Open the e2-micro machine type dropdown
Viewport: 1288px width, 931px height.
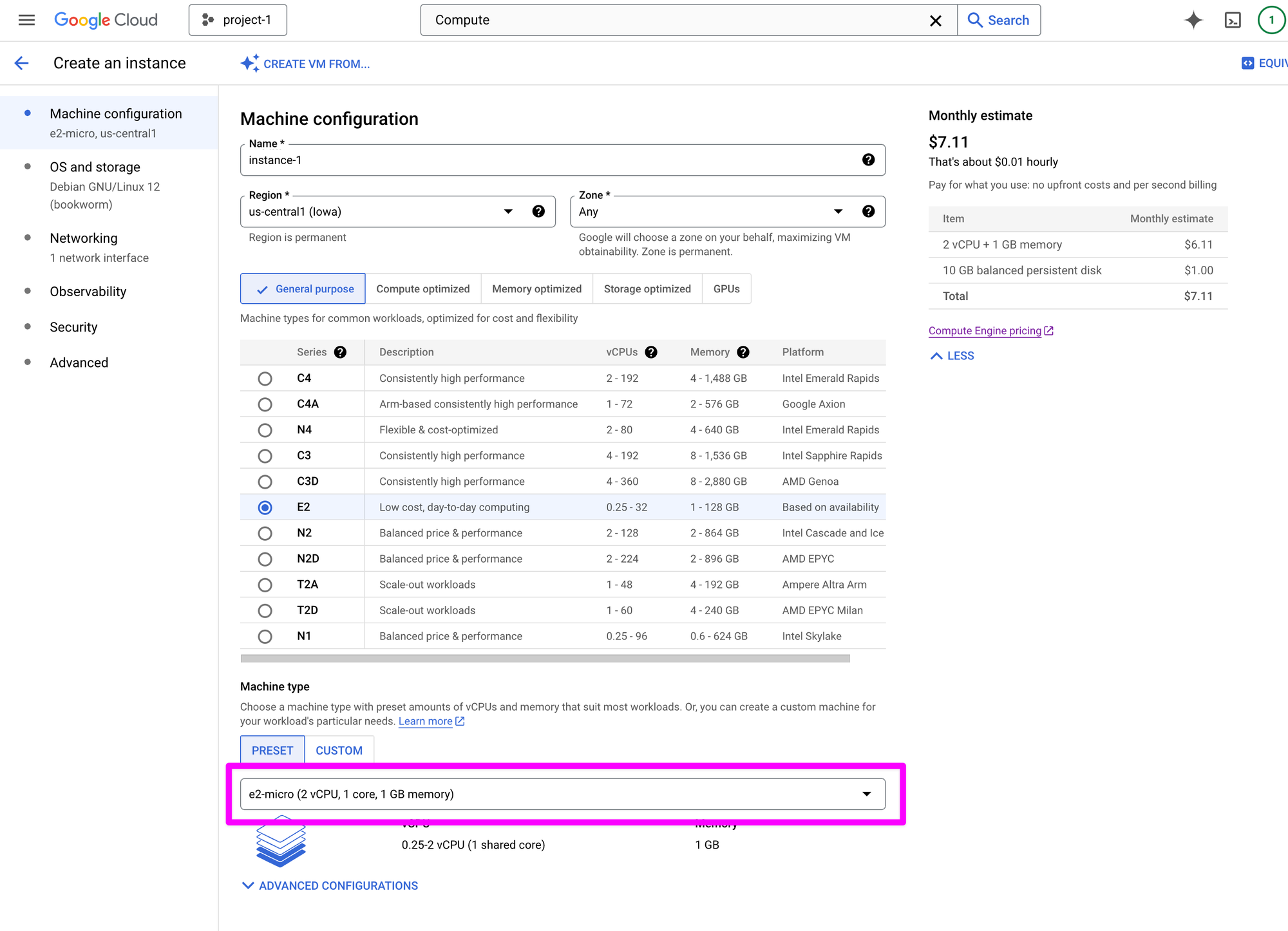[562, 794]
